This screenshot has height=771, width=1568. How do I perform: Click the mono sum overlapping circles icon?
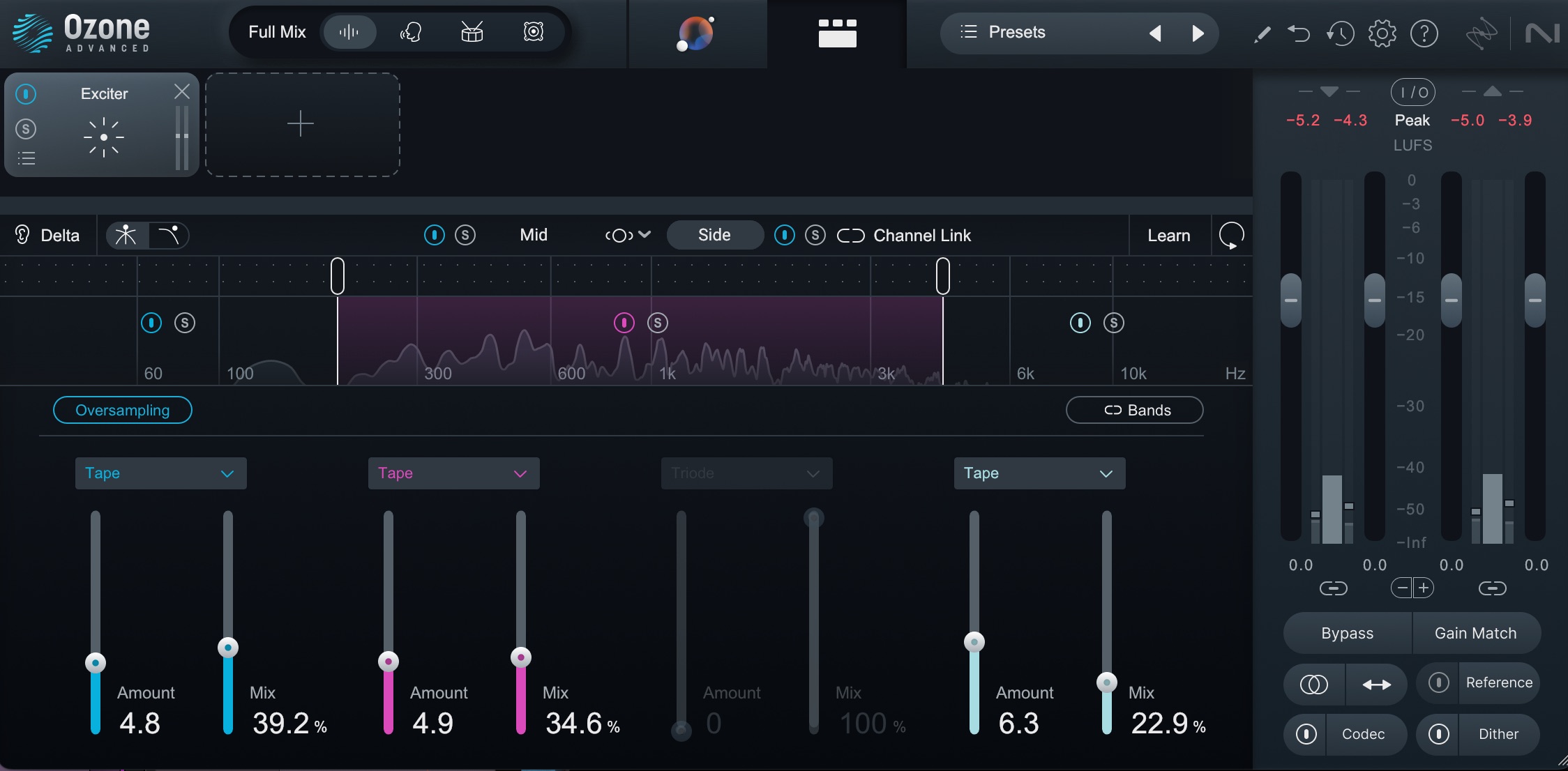click(1314, 685)
